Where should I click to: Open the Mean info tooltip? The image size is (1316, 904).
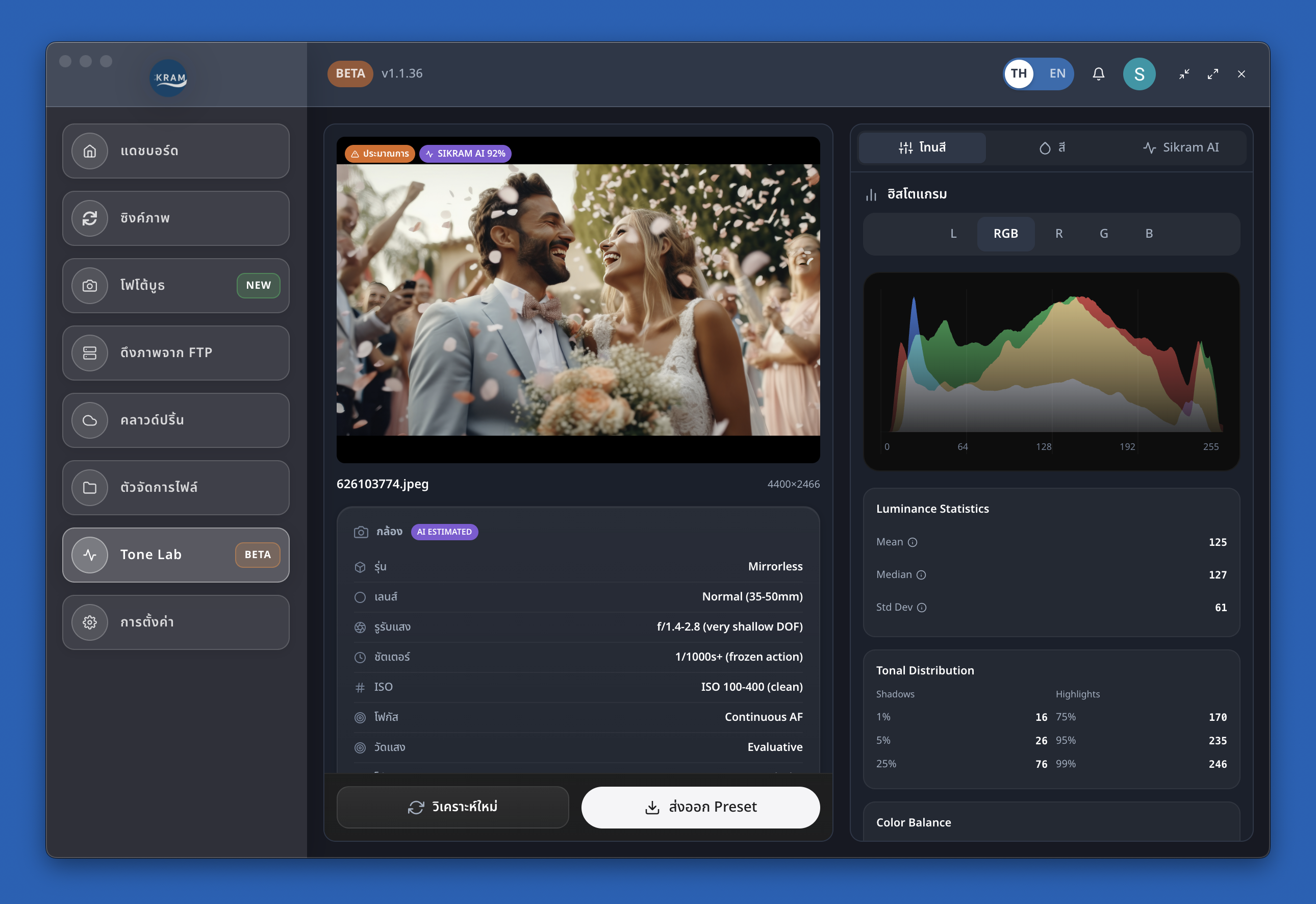pos(913,542)
